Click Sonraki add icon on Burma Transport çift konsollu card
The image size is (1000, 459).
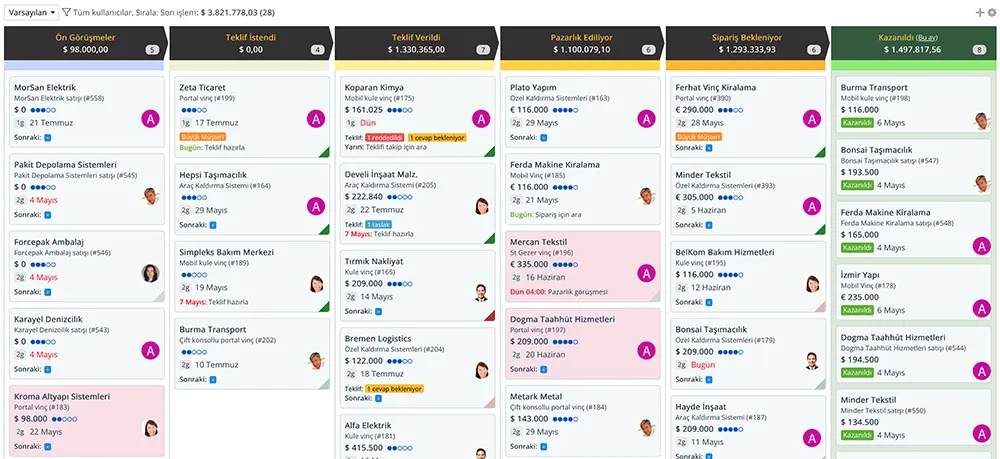pos(212,379)
